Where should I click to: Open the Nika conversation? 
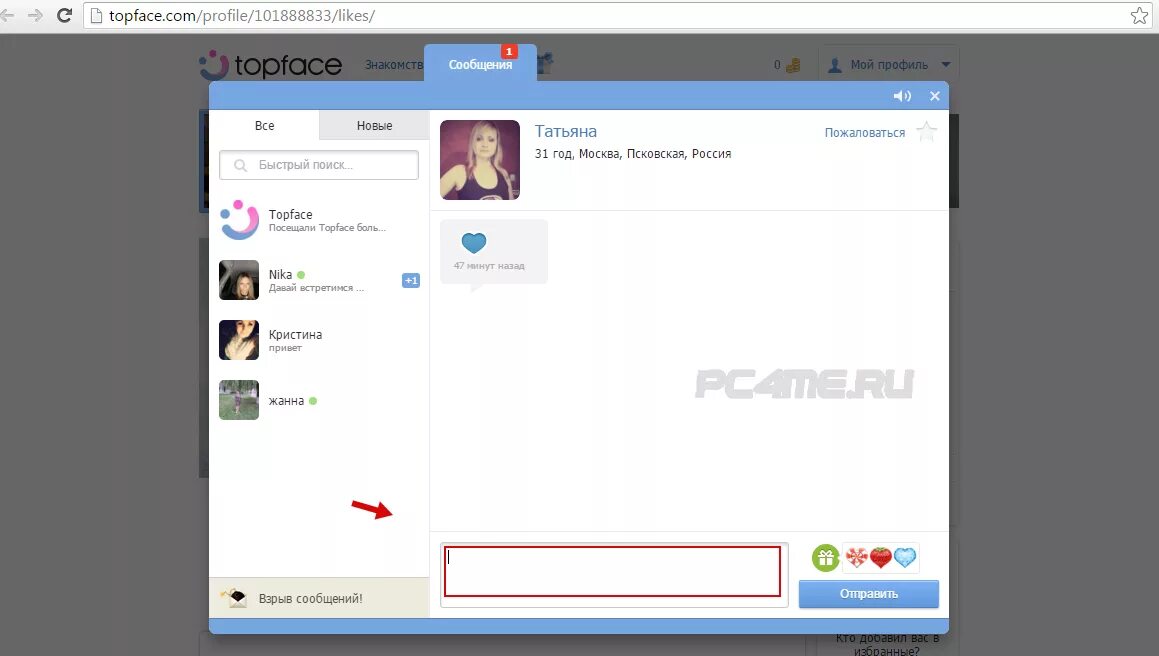319,280
